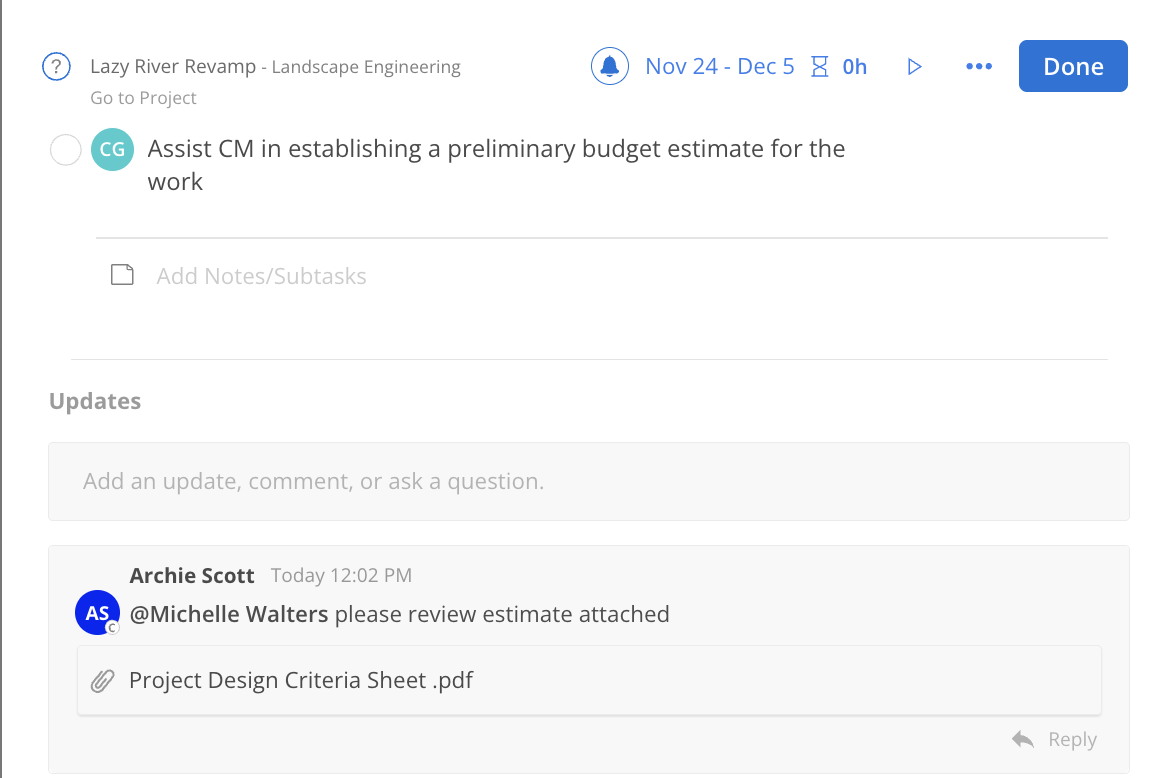
Task: Click the Go to Project link
Action: pyautogui.click(x=143, y=98)
